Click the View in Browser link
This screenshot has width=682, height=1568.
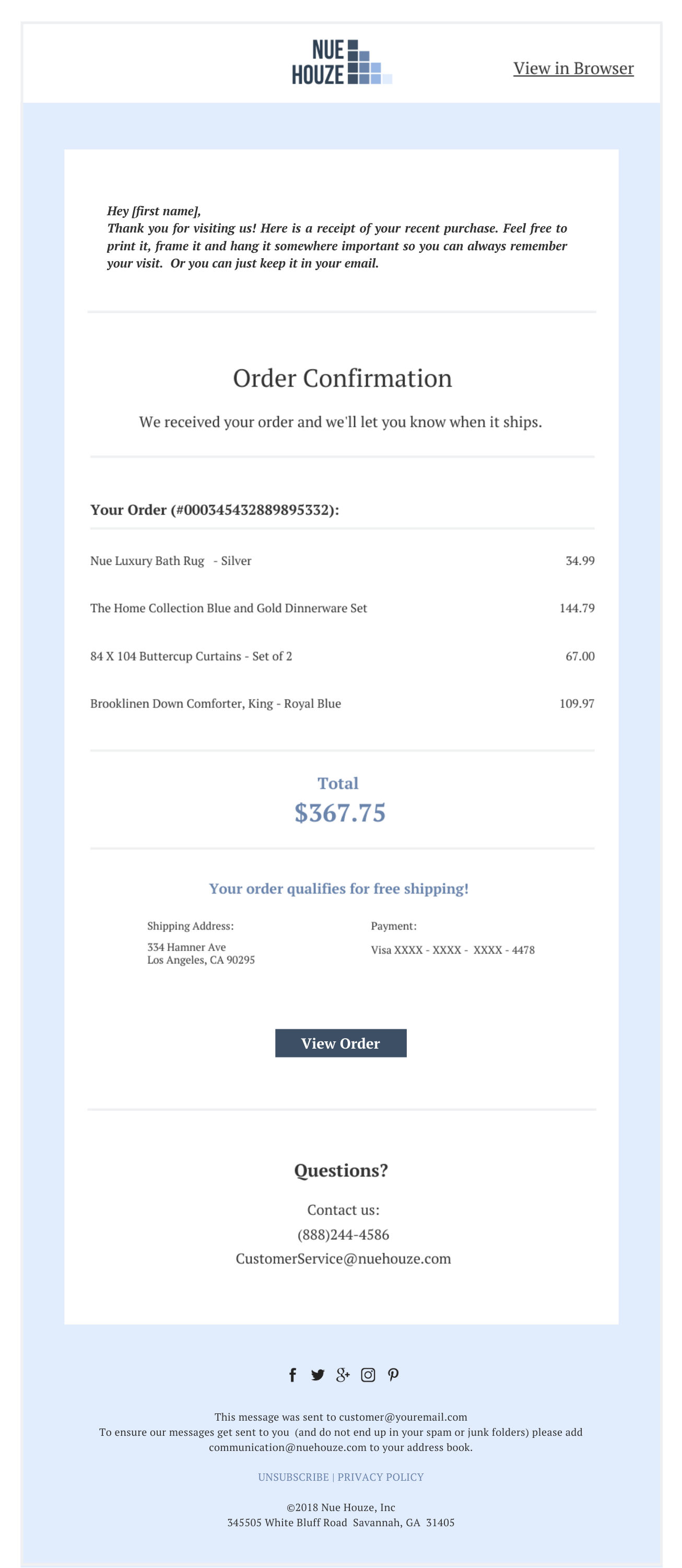coord(573,68)
